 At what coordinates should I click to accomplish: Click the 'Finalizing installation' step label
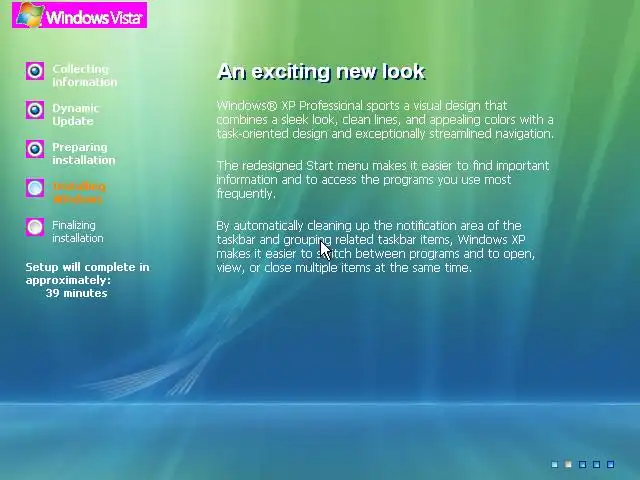pyautogui.click(x=78, y=231)
